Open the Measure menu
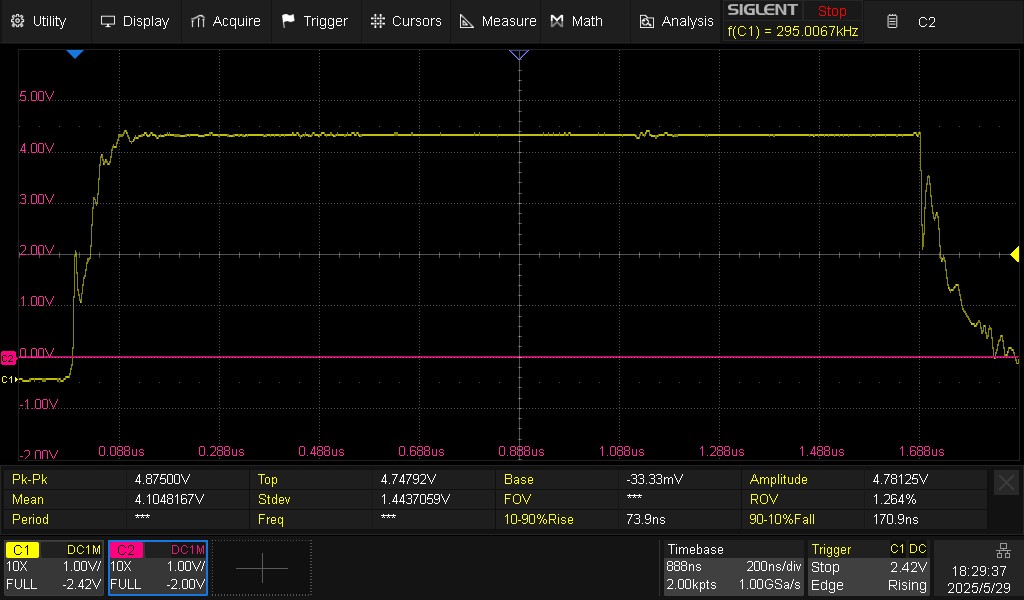1024x600 pixels. coord(498,22)
